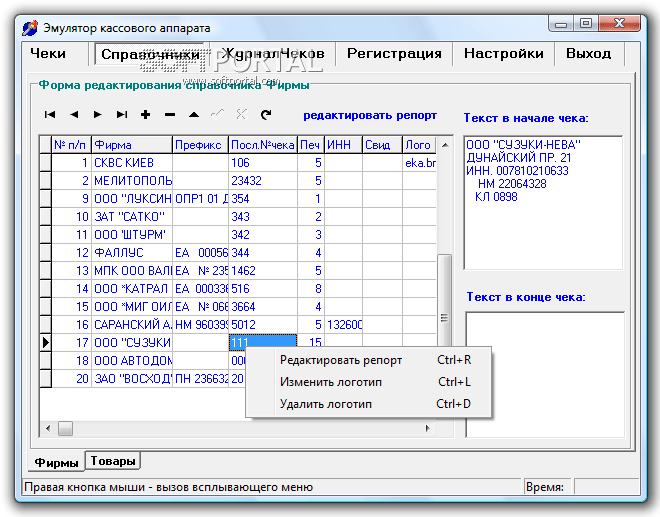Click the Фирма column header

(132, 145)
